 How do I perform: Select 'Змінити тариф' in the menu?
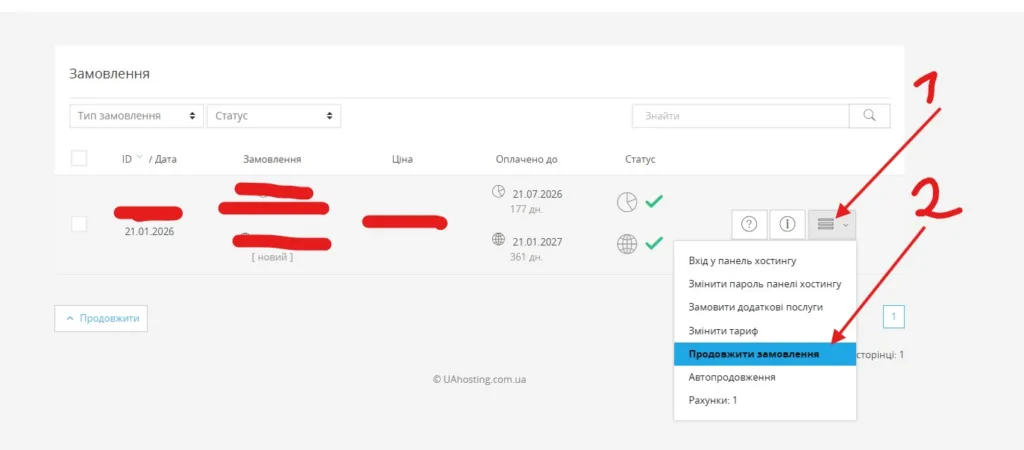(723, 330)
